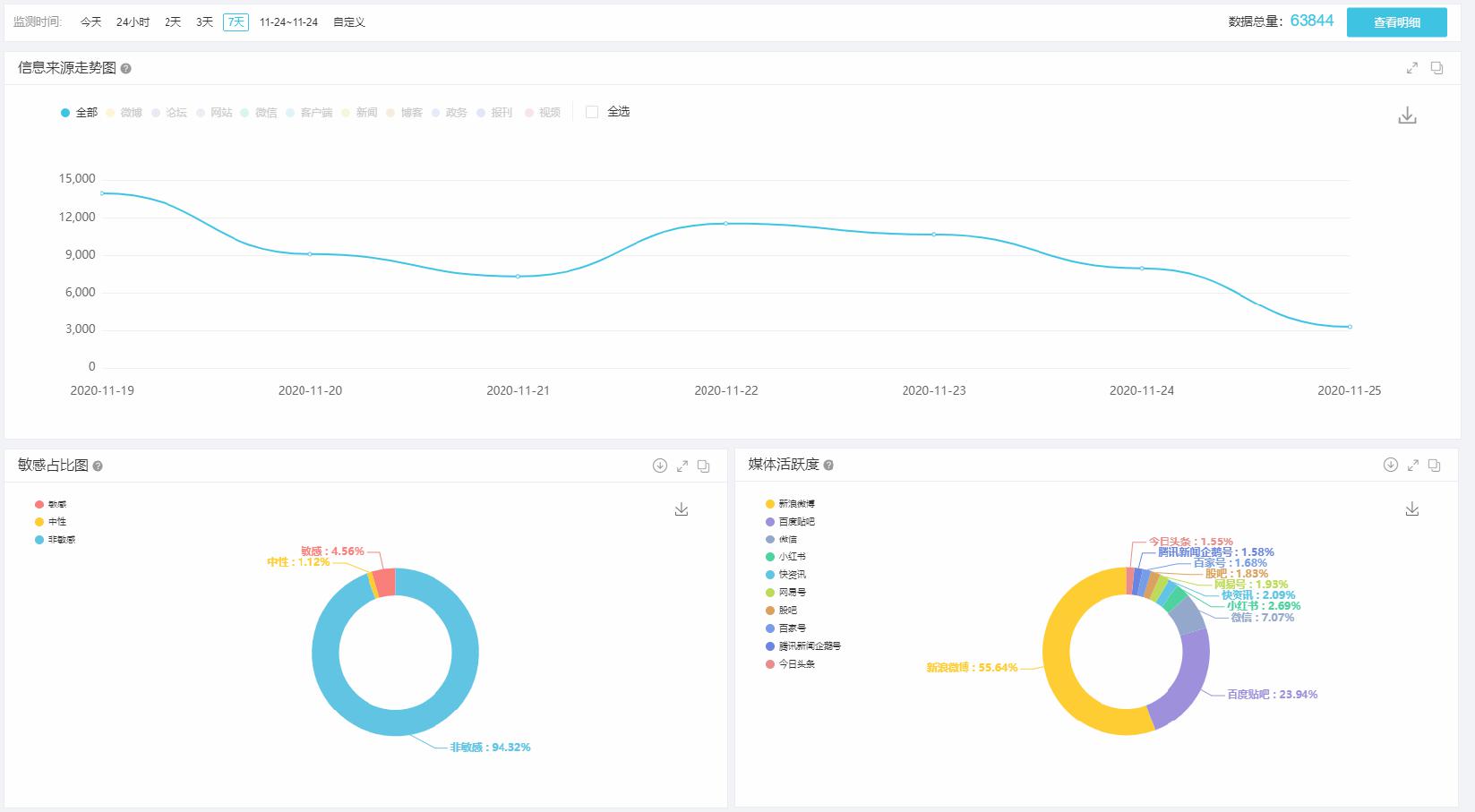This screenshot has height=812, width=1475.
Task: Check the 全选 checkbox
Action: [x=592, y=112]
